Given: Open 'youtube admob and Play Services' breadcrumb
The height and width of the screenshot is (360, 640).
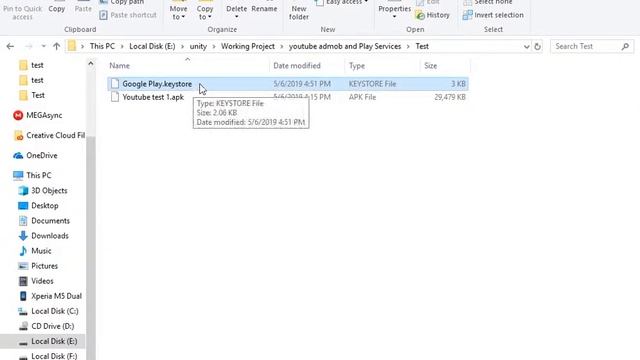Looking at the screenshot, I should point(345,47).
